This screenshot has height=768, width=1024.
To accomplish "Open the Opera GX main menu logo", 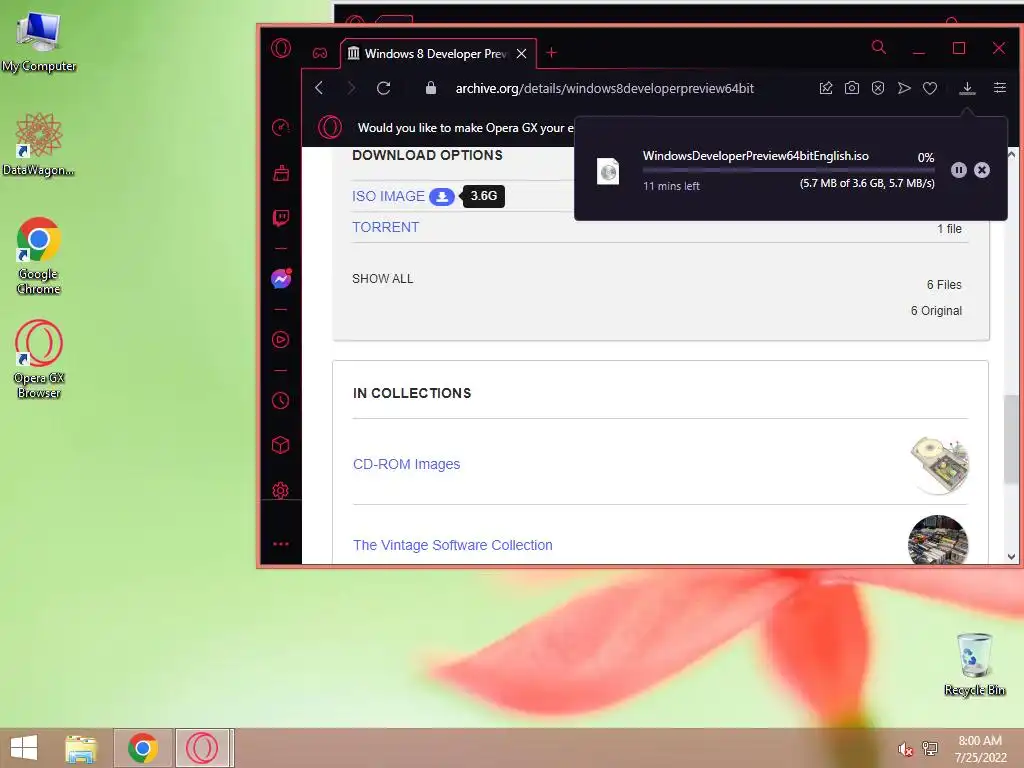I will (x=281, y=48).
